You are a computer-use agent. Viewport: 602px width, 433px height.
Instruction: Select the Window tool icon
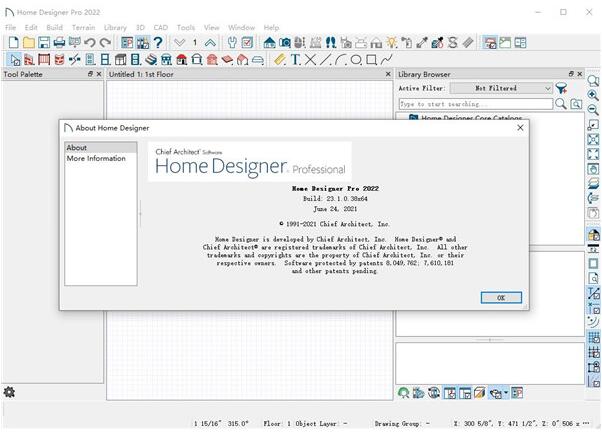105,59
